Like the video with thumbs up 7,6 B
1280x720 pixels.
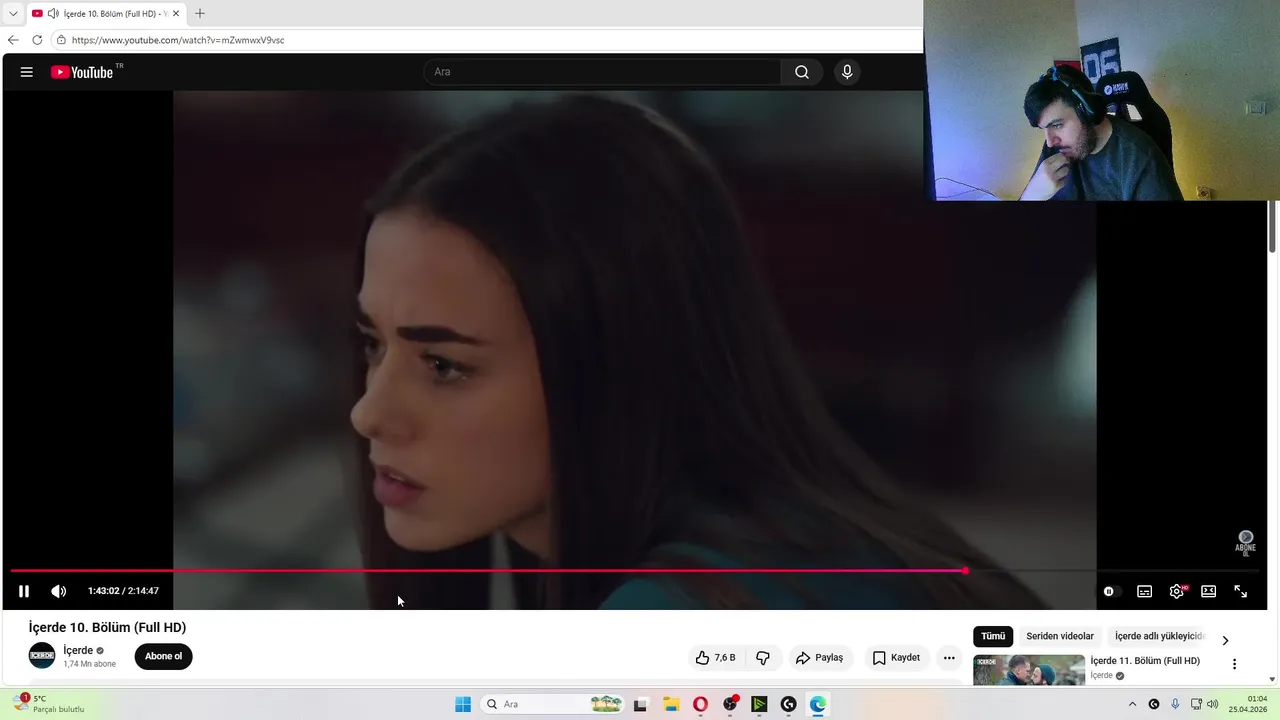coord(716,657)
